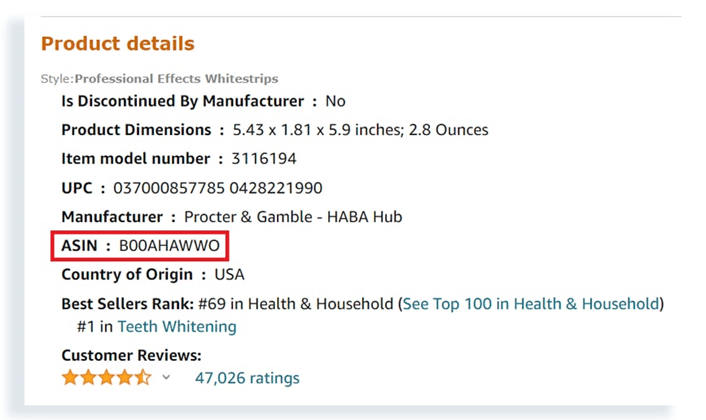Viewport: 706px width, 420px height.
Task: Click the Best Sellers Rank label
Action: coord(127,303)
